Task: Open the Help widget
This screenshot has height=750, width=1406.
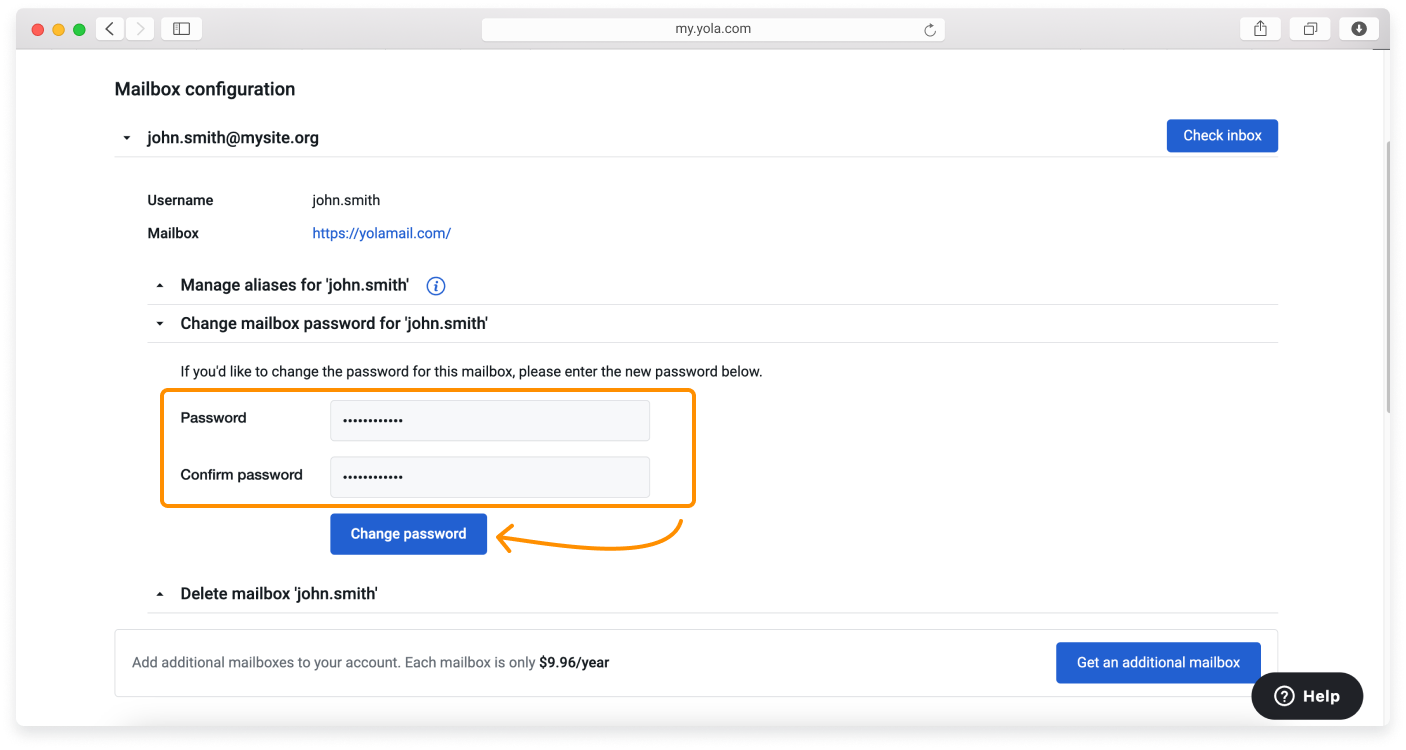Action: 1306,696
